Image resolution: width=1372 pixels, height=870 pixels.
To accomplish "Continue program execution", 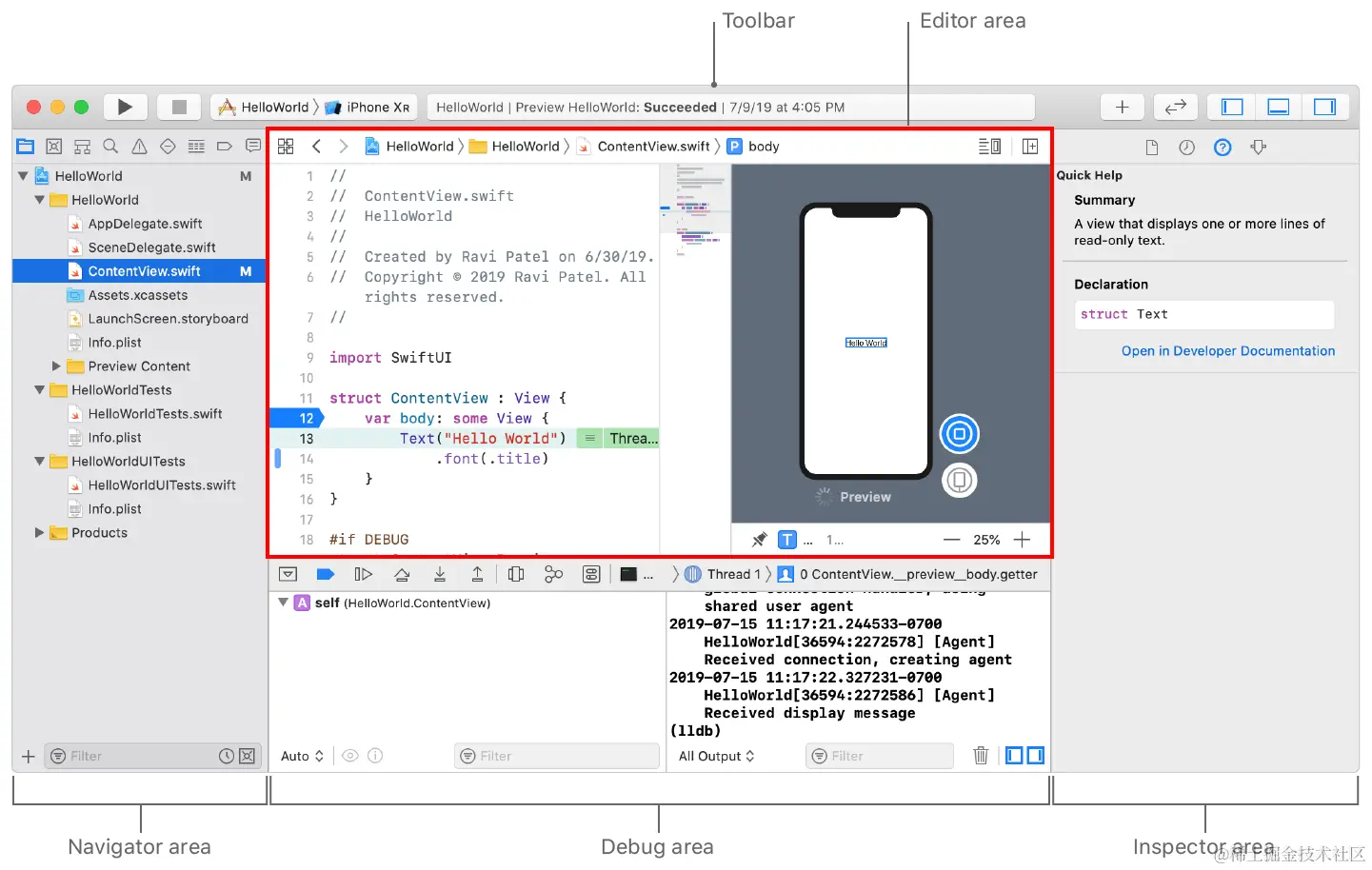I will [x=363, y=574].
